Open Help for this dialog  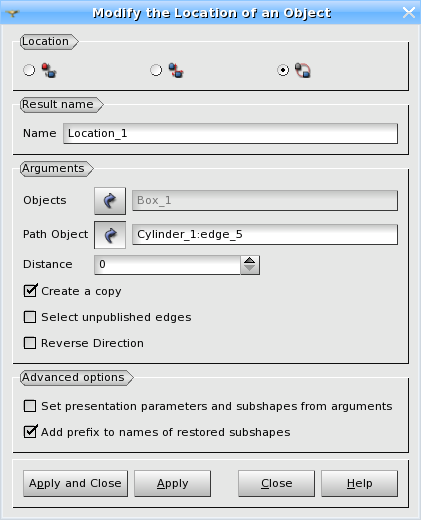pyautogui.click(x=359, y=483)
